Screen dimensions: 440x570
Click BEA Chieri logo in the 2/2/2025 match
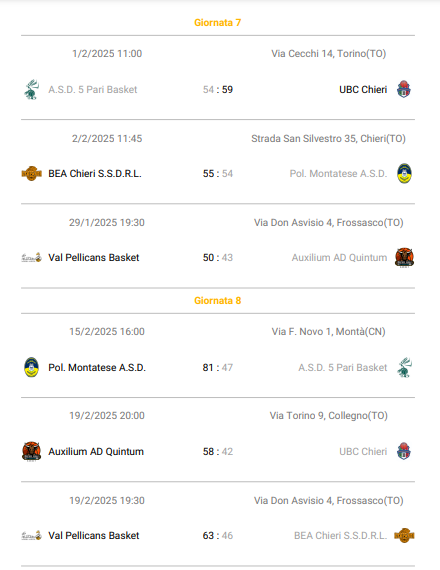pyautogui.click(x=32, y=173)
